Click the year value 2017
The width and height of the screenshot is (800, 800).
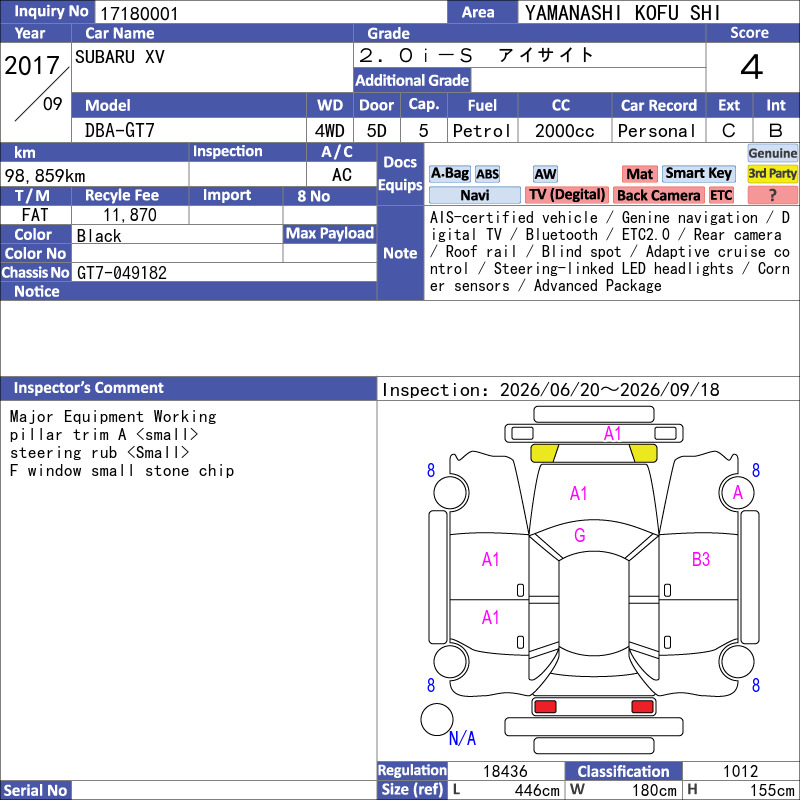[x=32, y=65]
